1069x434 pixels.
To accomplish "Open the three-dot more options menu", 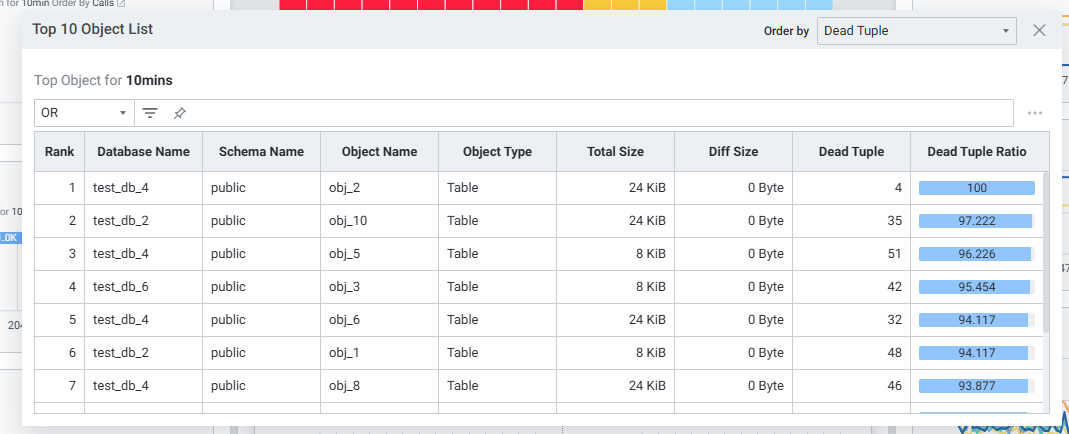I will tap(1035, 113).
